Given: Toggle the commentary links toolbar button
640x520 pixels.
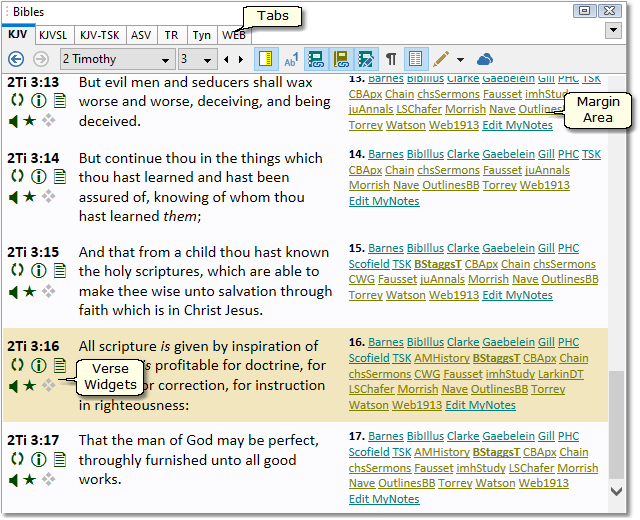Looking at the screenshot, I should 316,59.
